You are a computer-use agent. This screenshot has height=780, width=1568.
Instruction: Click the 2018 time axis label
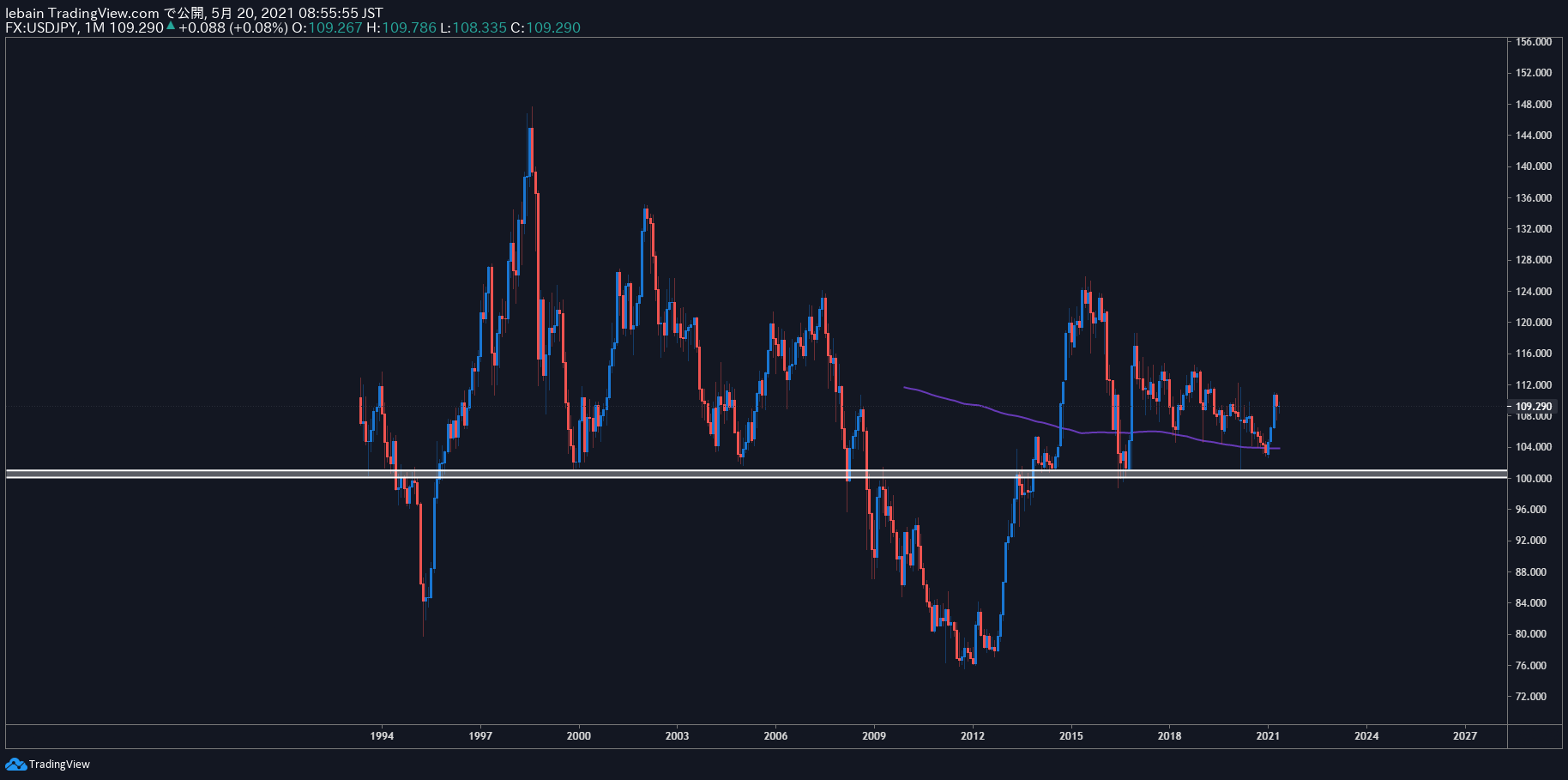[x=1169, y=735]
